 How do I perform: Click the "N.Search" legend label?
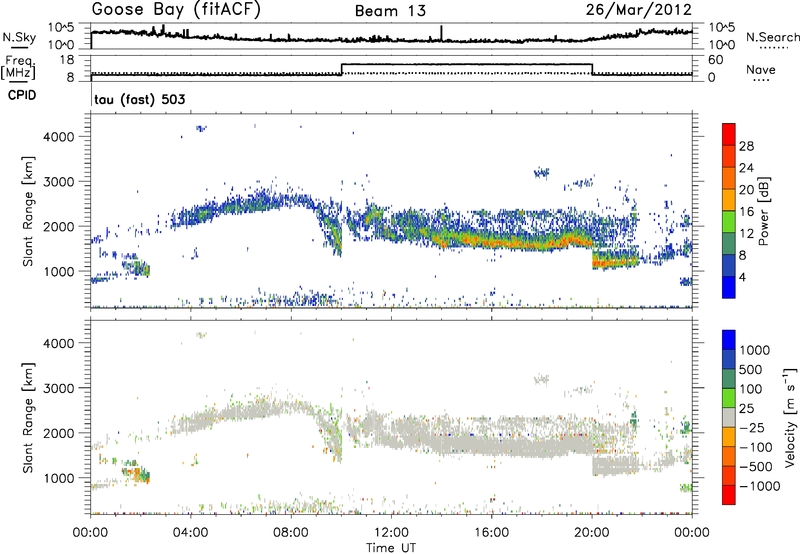(772, 37)
